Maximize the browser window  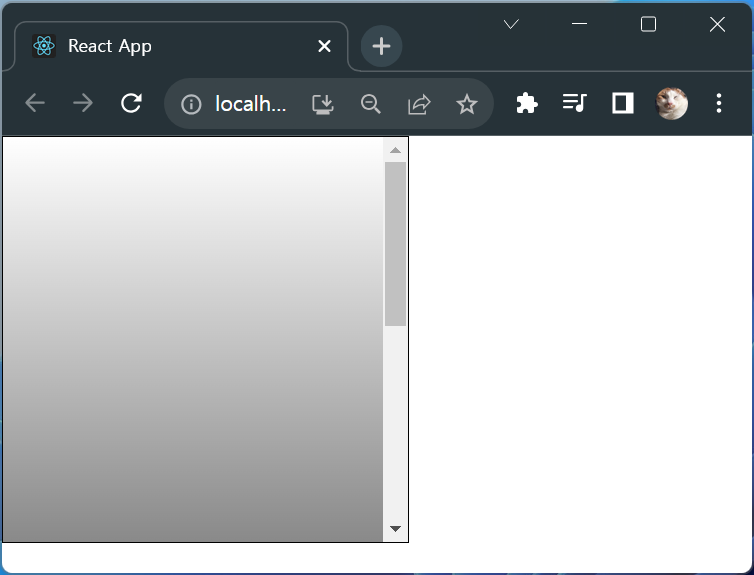coord(648,24)
